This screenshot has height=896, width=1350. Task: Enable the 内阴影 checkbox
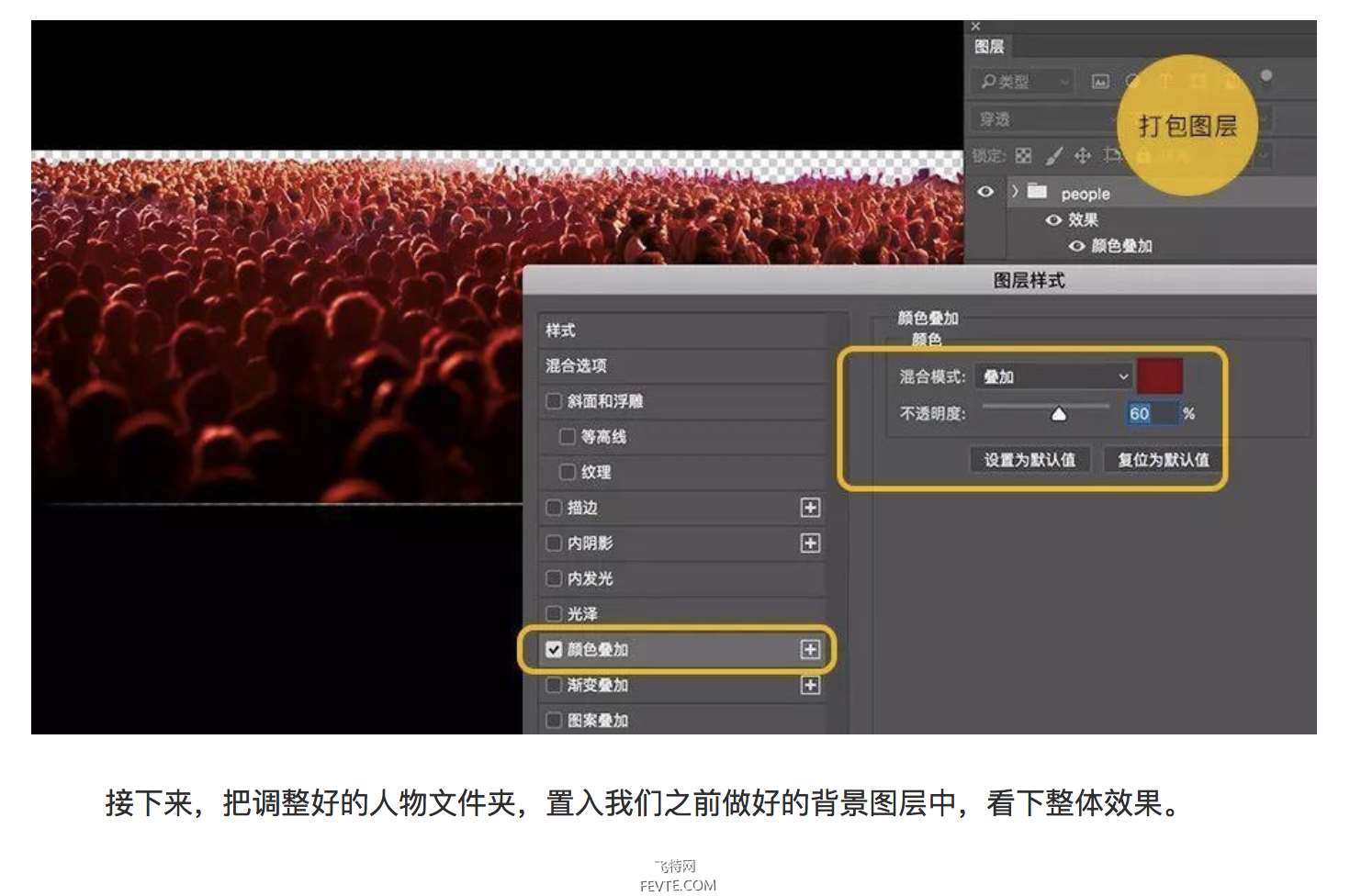point(554,543)
